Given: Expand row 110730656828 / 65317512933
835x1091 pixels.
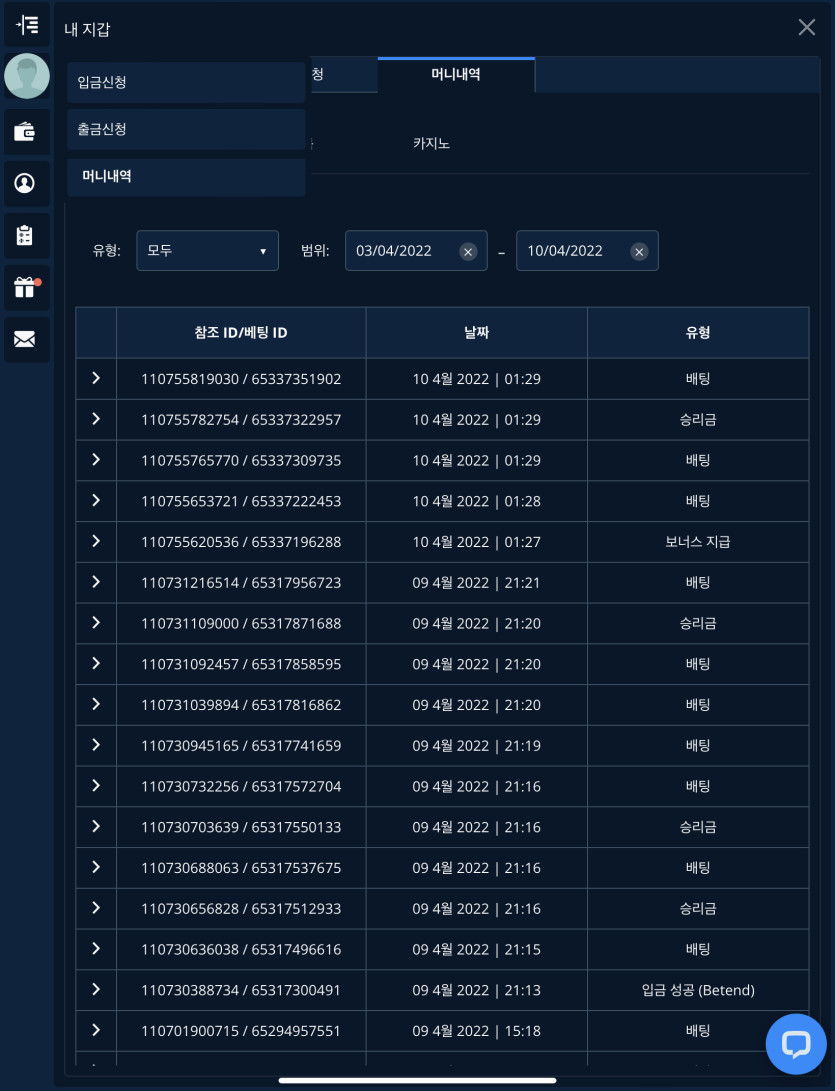Looking at the screenshot, I should click(96, 908).
